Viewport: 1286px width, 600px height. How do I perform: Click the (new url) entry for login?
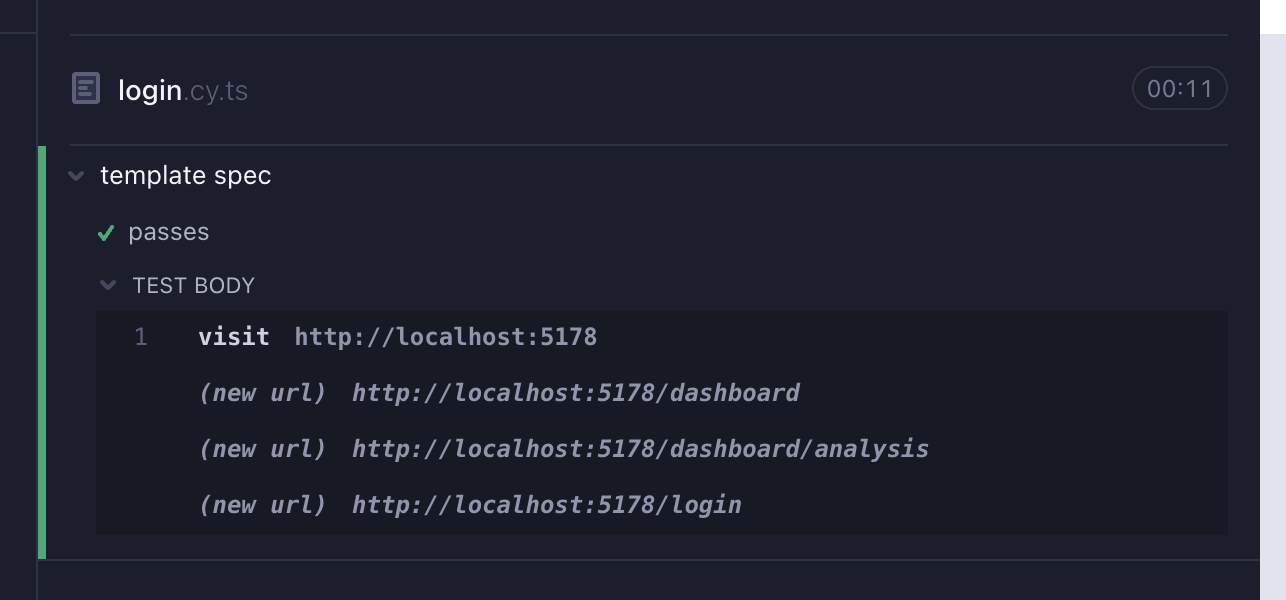(470, 505)
